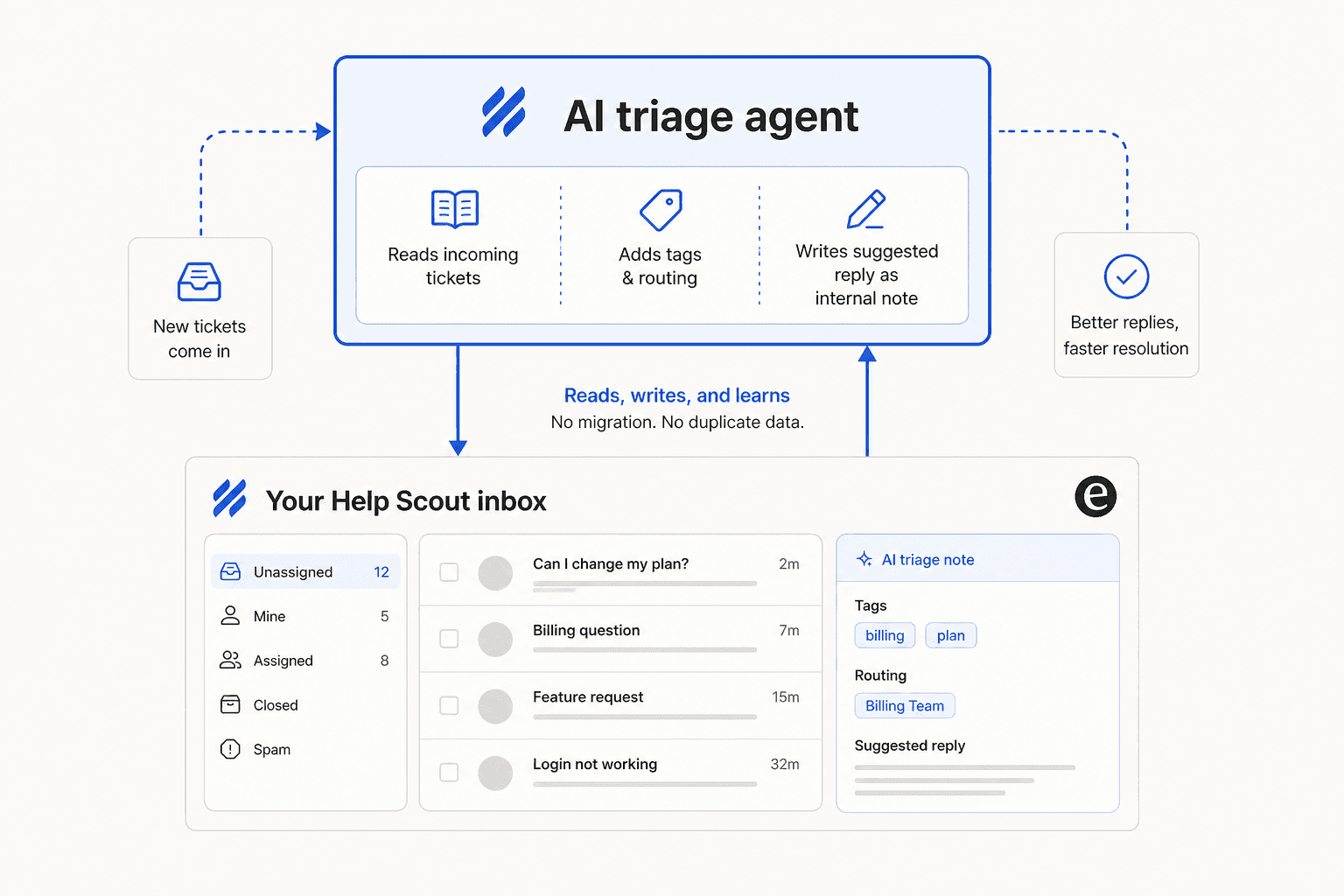Open the Login not working ticket
The height and width of the screenshot is (896, 1344).
point(620,773)
